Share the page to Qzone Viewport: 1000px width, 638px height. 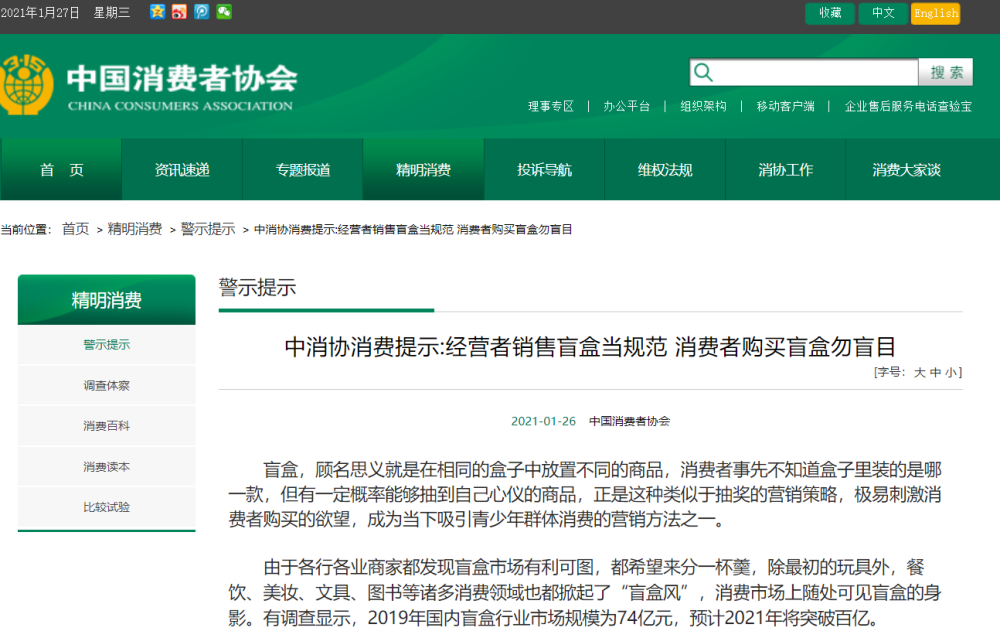pos(157,12)
